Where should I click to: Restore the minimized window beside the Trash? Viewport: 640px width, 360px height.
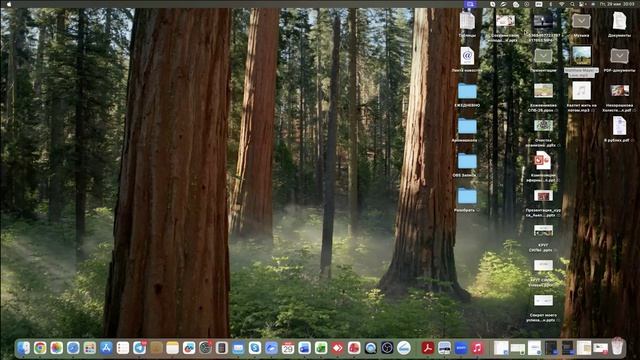pos(600,348)
